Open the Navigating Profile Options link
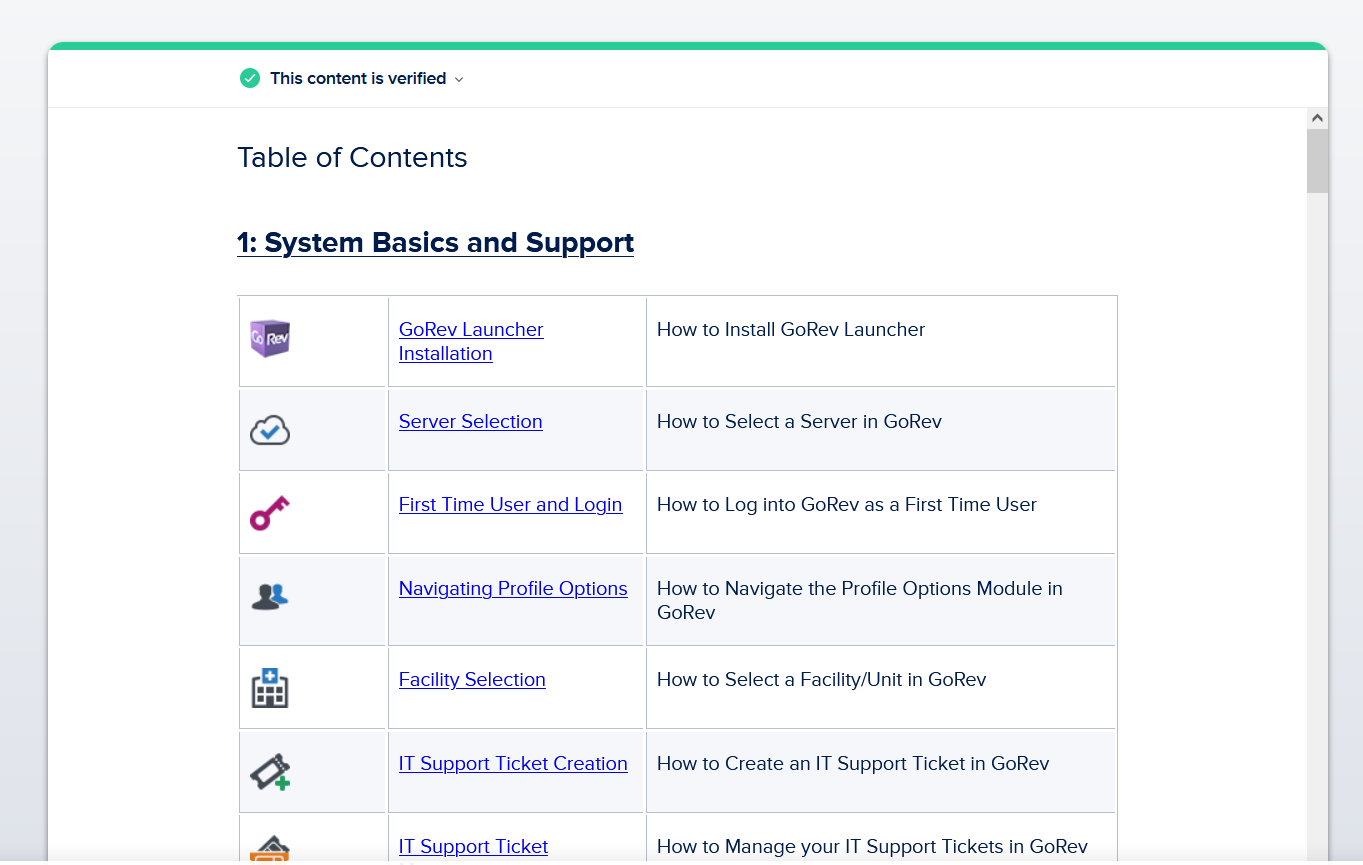Image resolution: width=1363 pixels, height=865 pixels. tap(513, 588)
